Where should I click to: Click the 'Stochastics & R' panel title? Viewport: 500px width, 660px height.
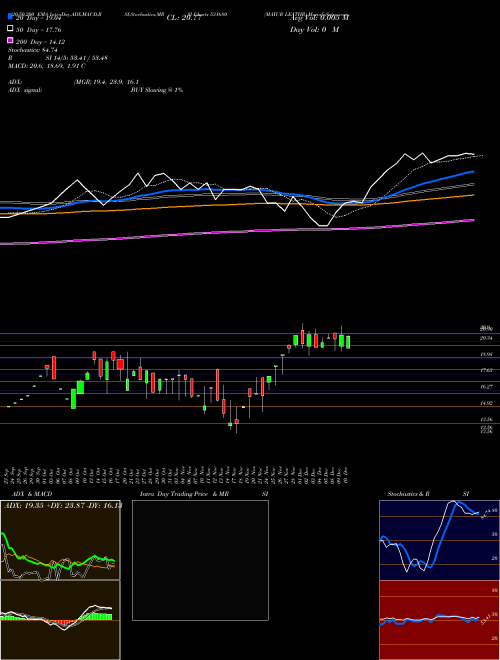coord(409,494)
